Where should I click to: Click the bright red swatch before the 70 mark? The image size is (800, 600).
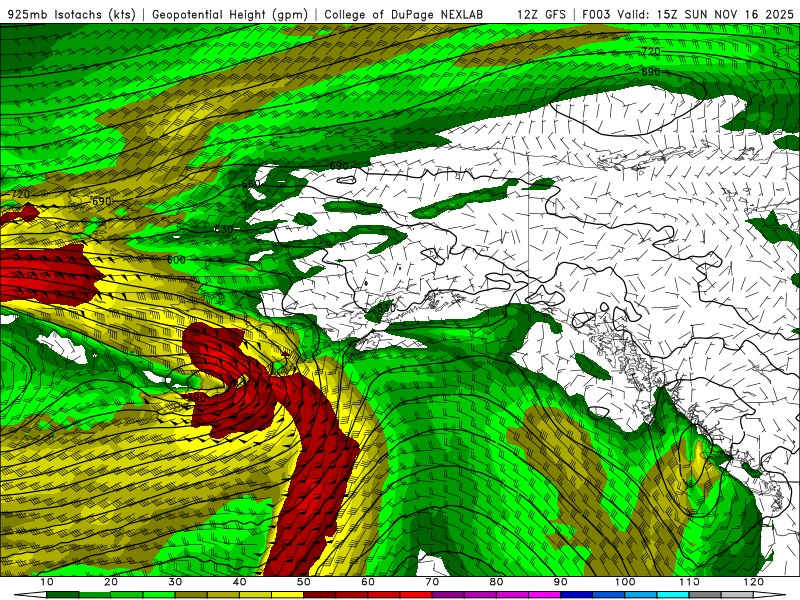coord(416,595)
